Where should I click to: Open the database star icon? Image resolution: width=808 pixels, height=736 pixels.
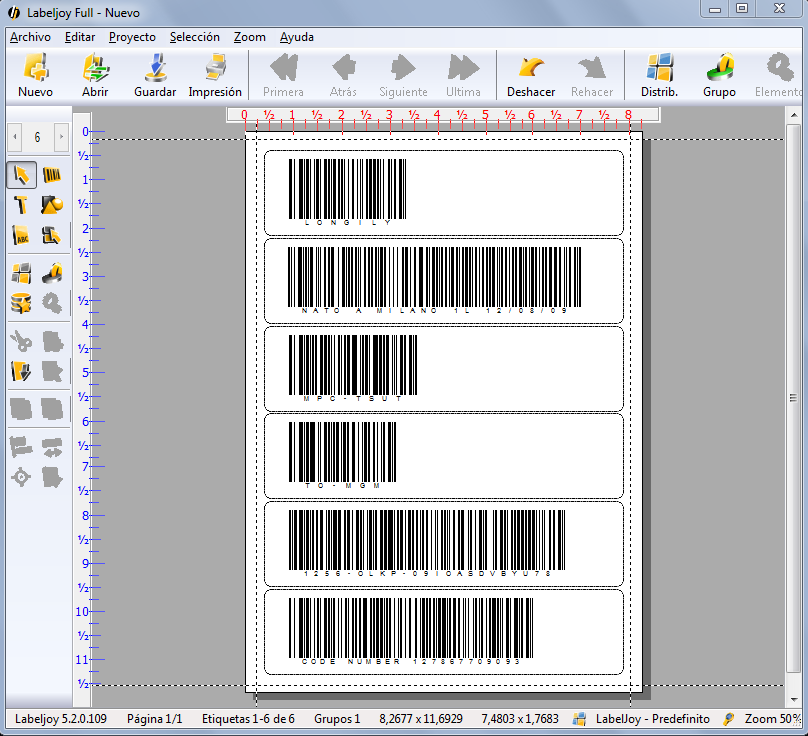(x=22, y=303)
